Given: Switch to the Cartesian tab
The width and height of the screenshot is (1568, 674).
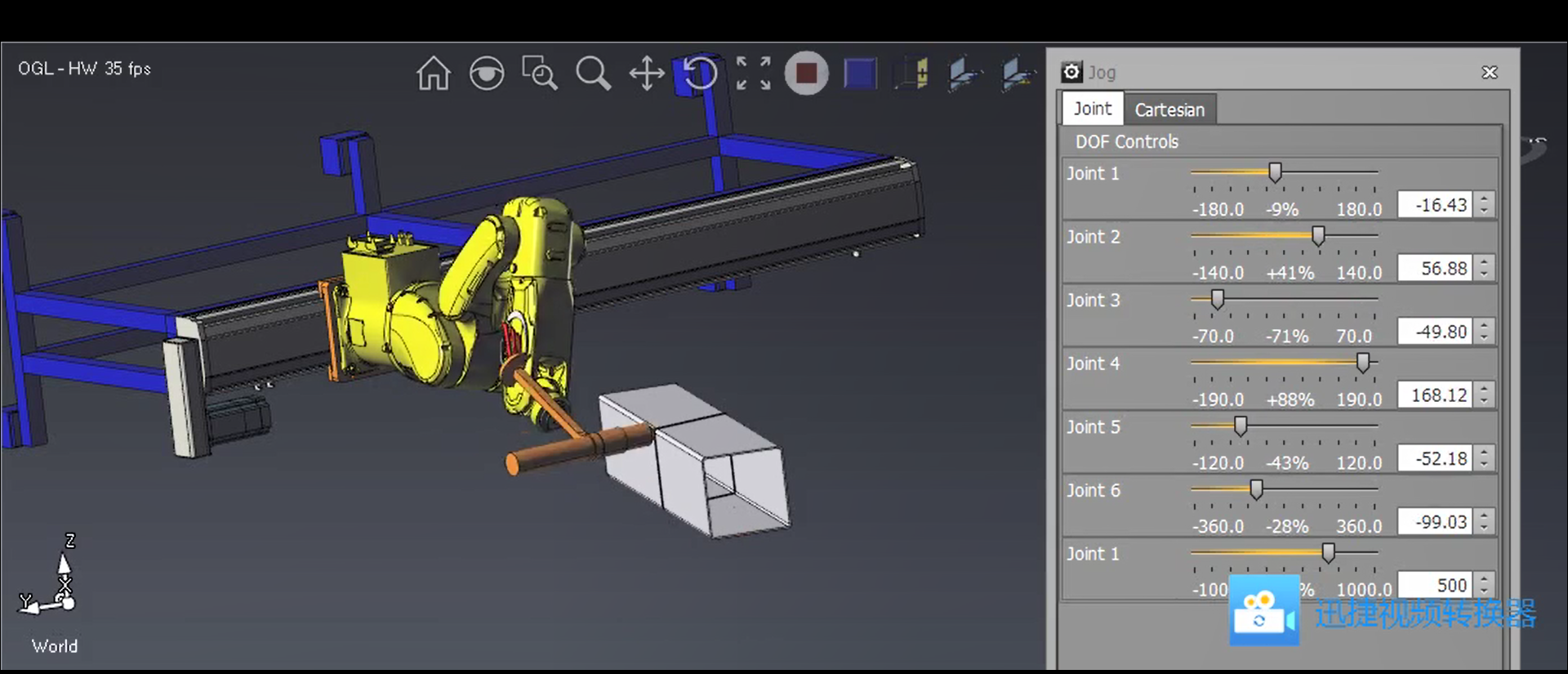Looking at the screenshot, I should 1169,109.
